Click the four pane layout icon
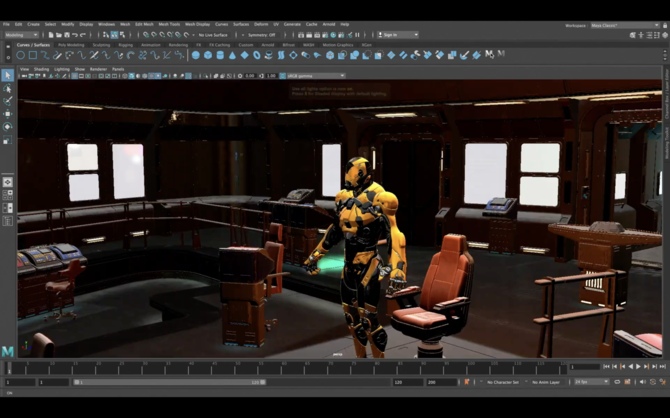The width and height of the screenshot is (670, 418). (8, 195)
